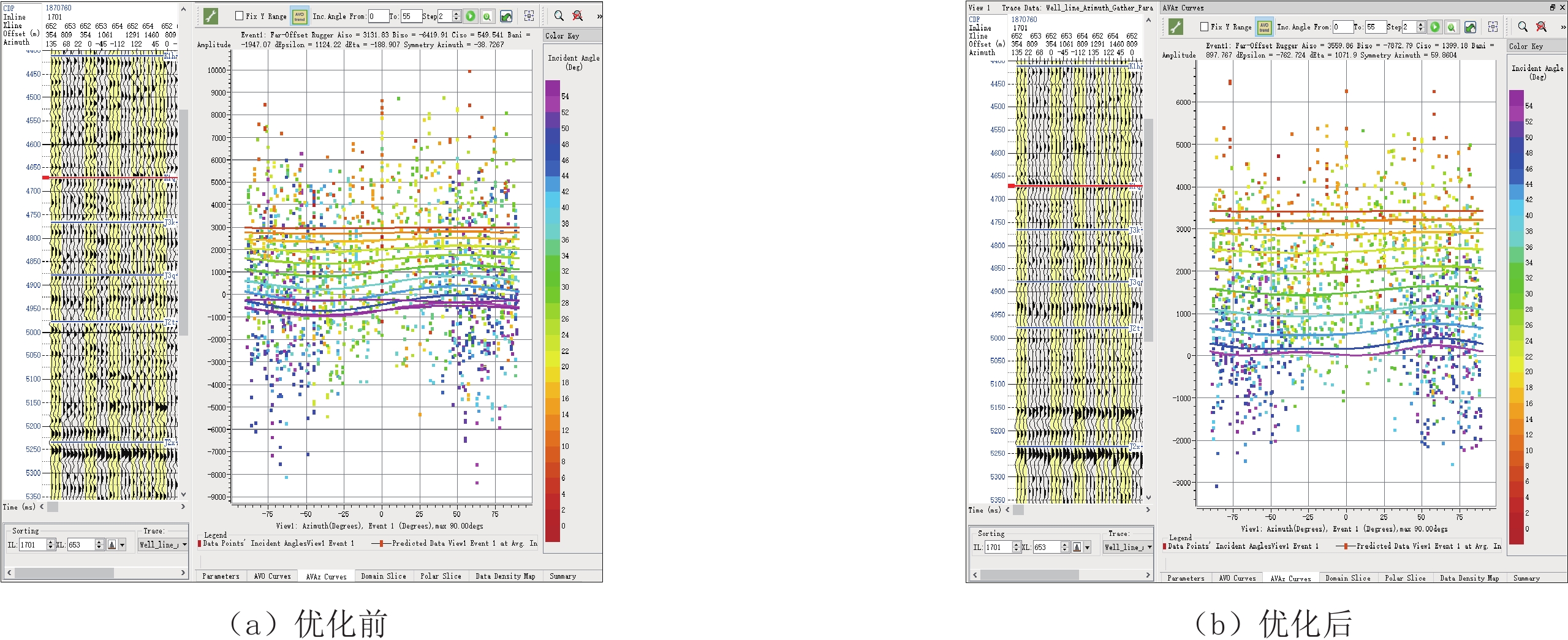The image size is (1568, 640).
Task: Open the wrench settings in right panel
Action: 1175,26
